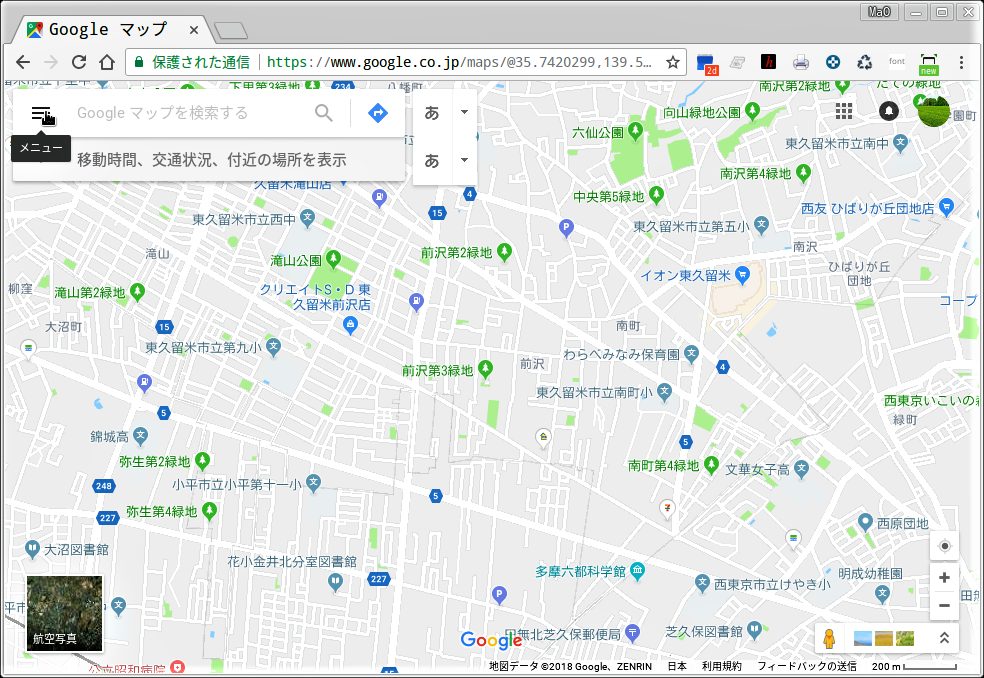Click the printer extension icon
984x678 pixels.
tap(801, 62)
